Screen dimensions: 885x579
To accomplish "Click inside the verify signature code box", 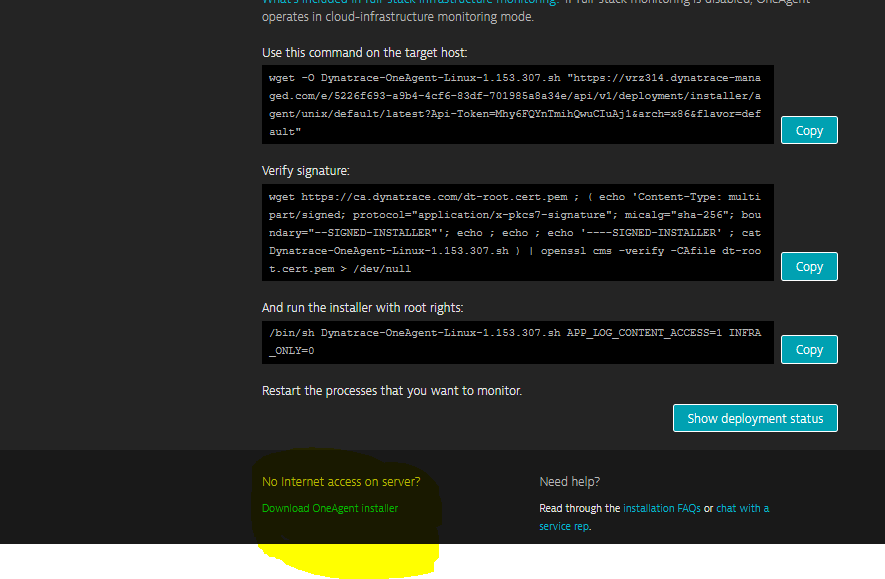I will point(517,233).
